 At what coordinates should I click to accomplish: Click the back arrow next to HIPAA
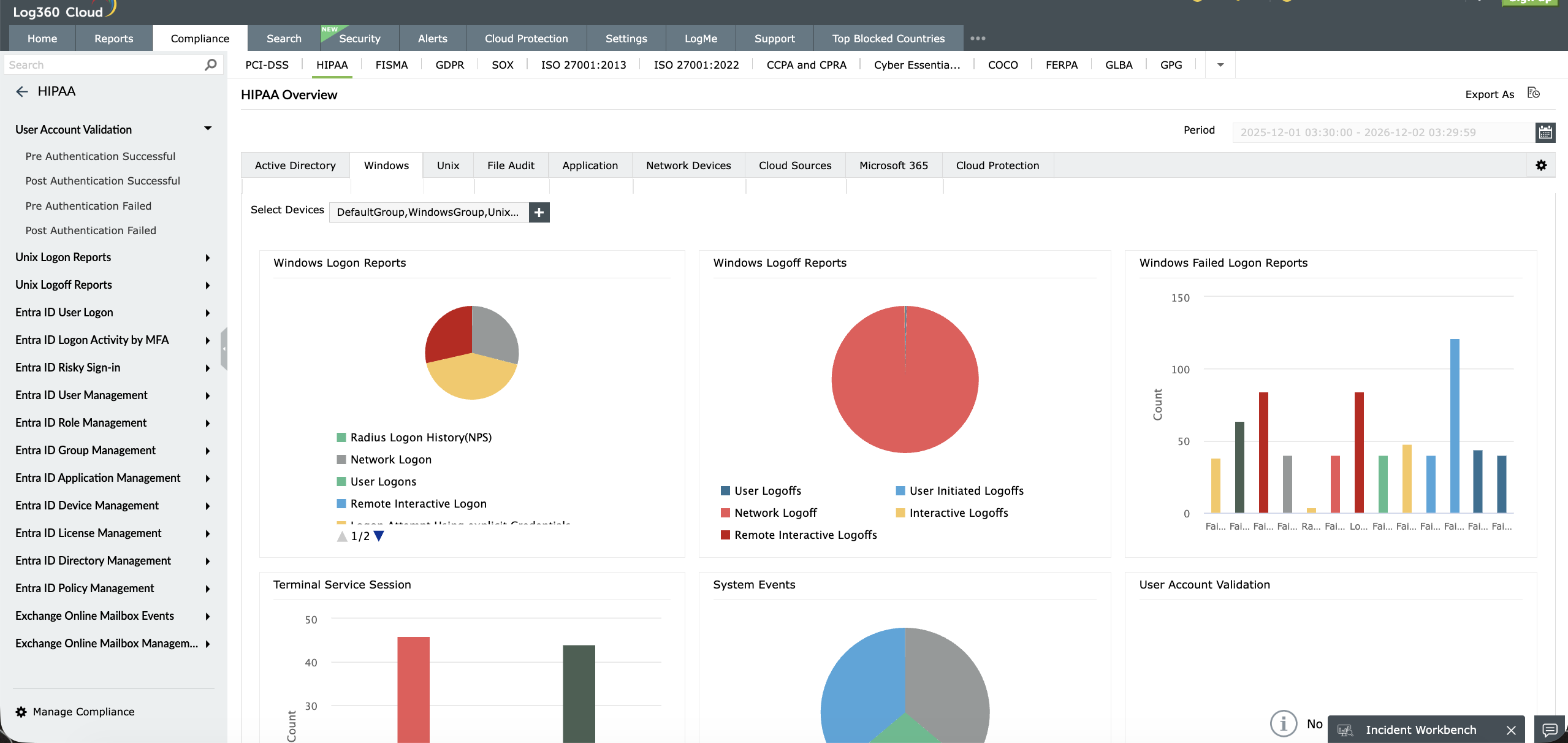point(21,91)
